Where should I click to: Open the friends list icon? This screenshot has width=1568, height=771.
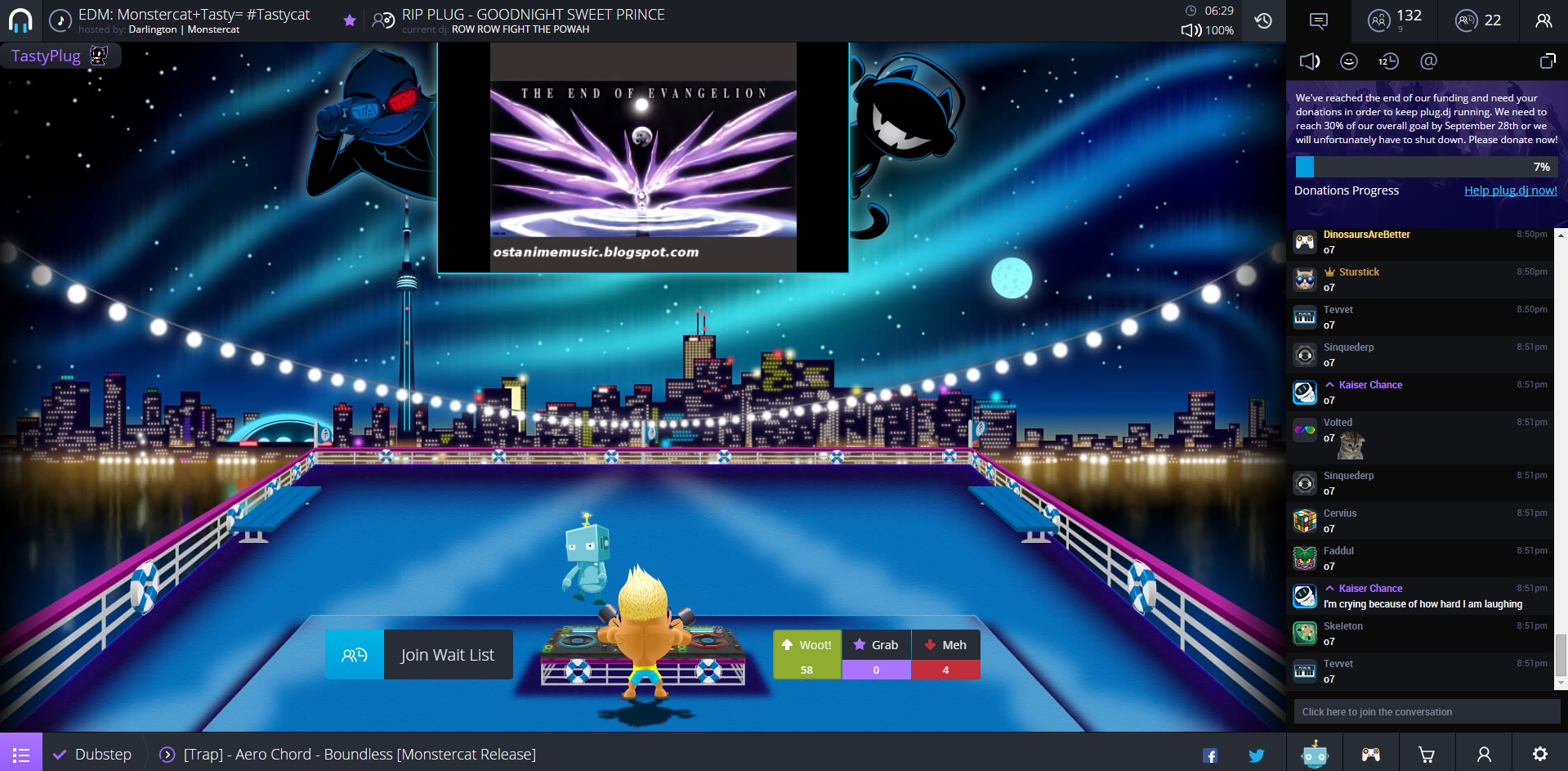tap(1543, 20)
